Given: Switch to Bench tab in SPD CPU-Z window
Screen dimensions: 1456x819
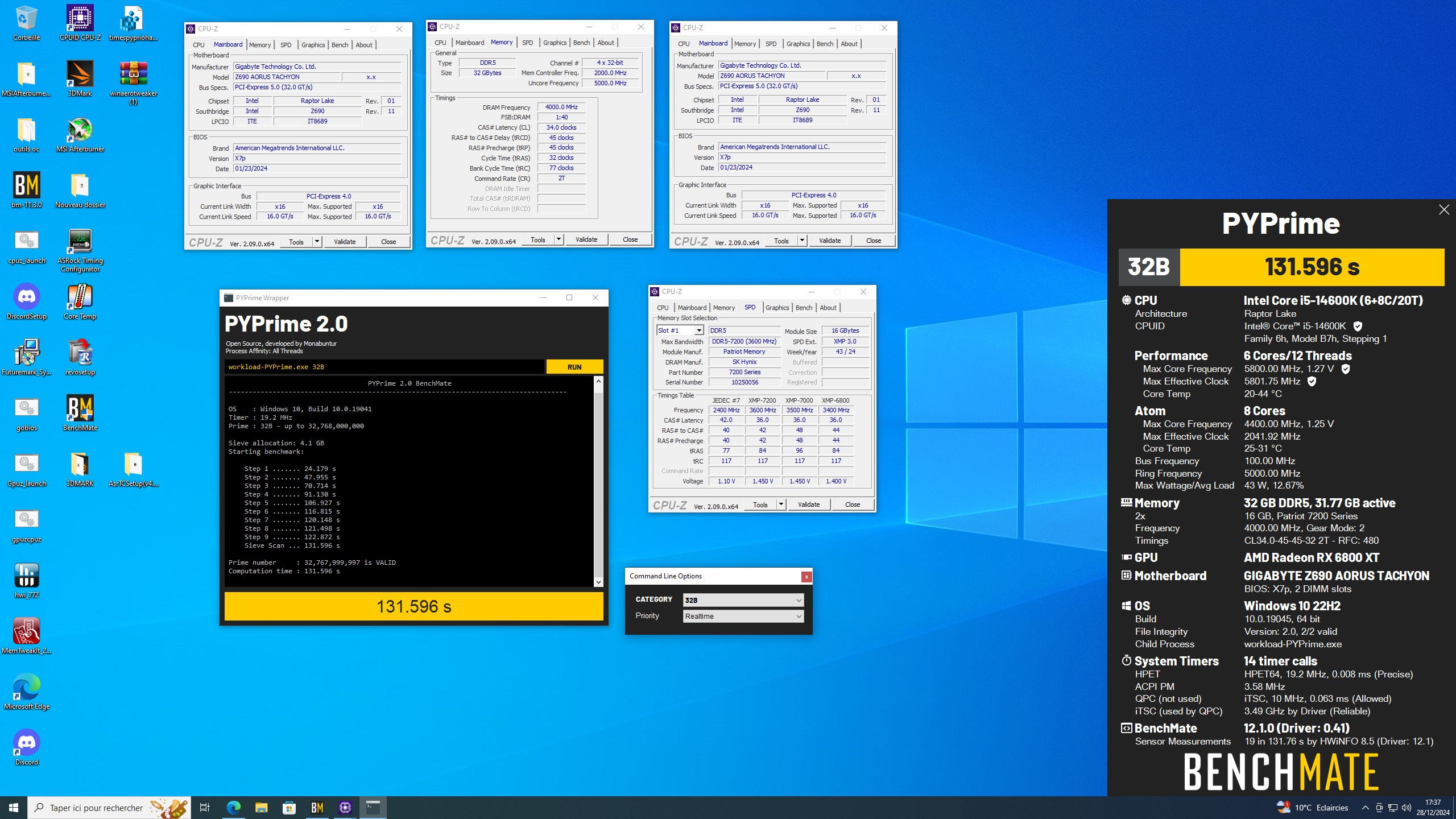Looking at the screenshot, I should coord(804,308).
